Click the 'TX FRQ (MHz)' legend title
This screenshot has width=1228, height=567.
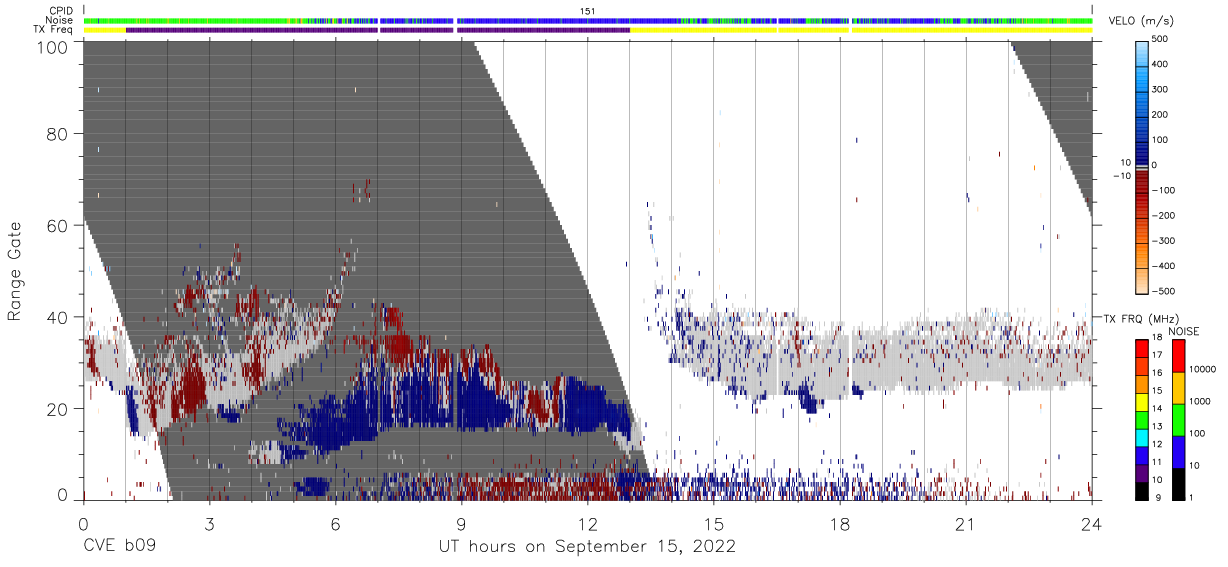click(x=1140, y=319)
